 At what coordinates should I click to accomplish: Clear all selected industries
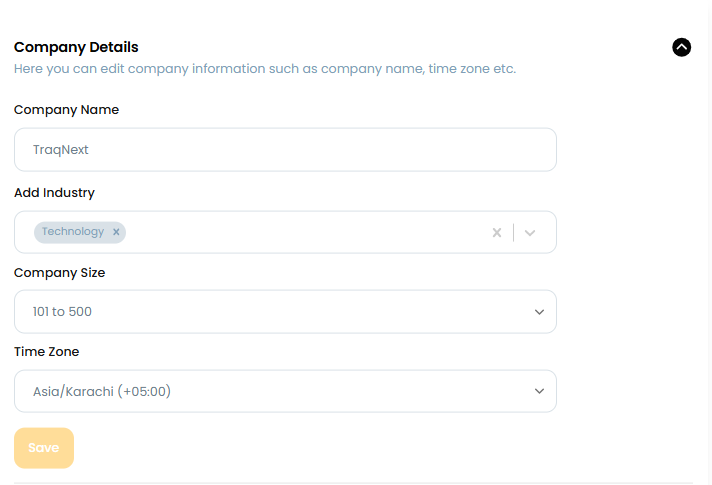pos(496,233)
